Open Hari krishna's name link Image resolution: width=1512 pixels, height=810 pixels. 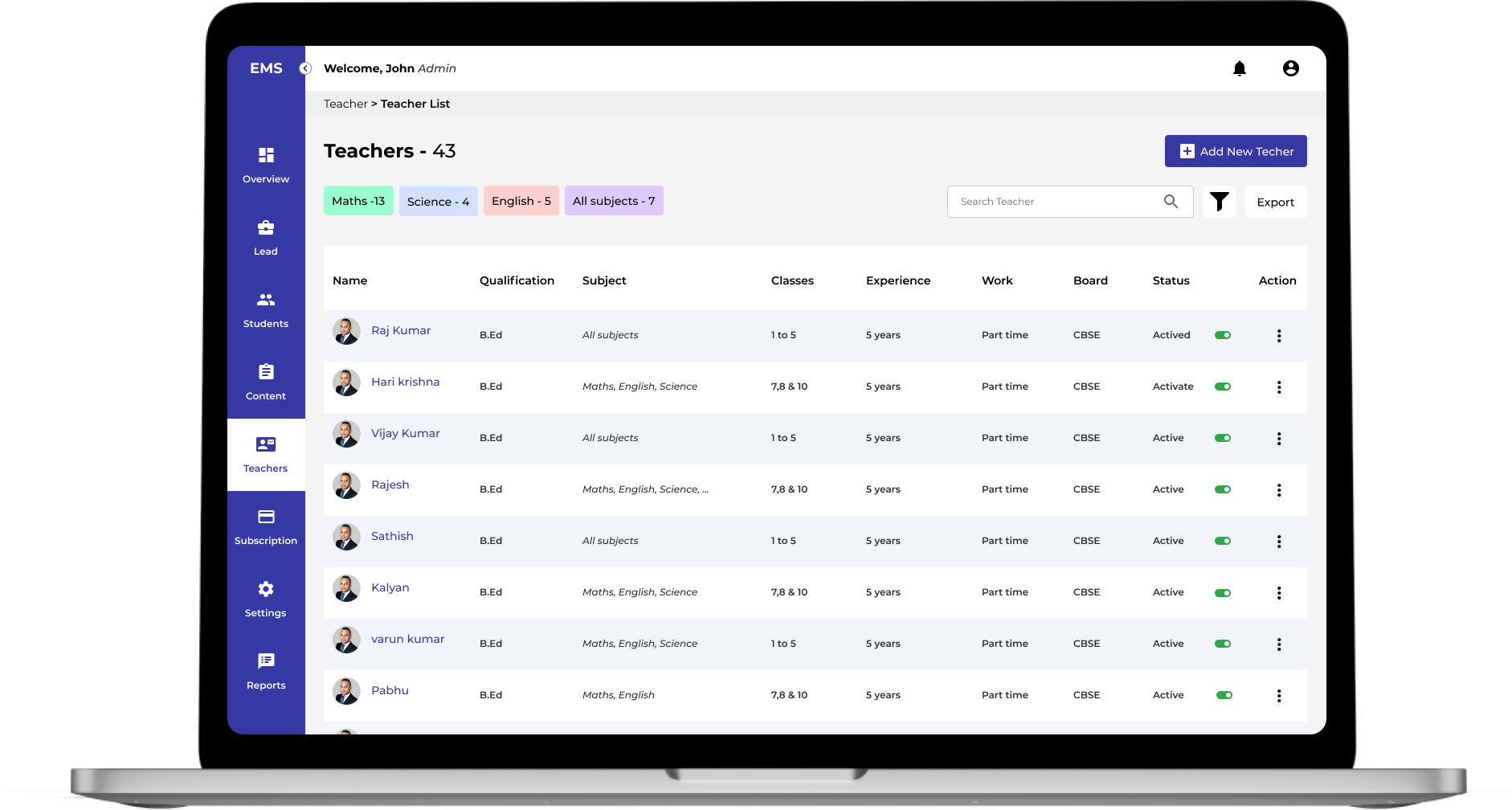406,382
